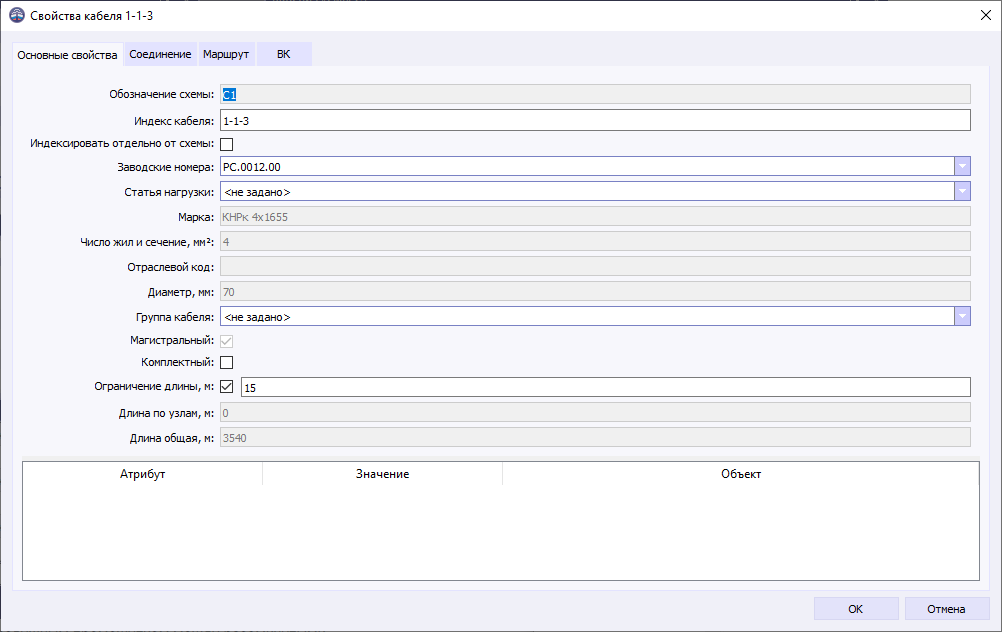The width and height of the screenshot is (1002, 632).
Task: Focus the Ограничение длины value field
Action: pyautogui.click(x=604, y=387)
